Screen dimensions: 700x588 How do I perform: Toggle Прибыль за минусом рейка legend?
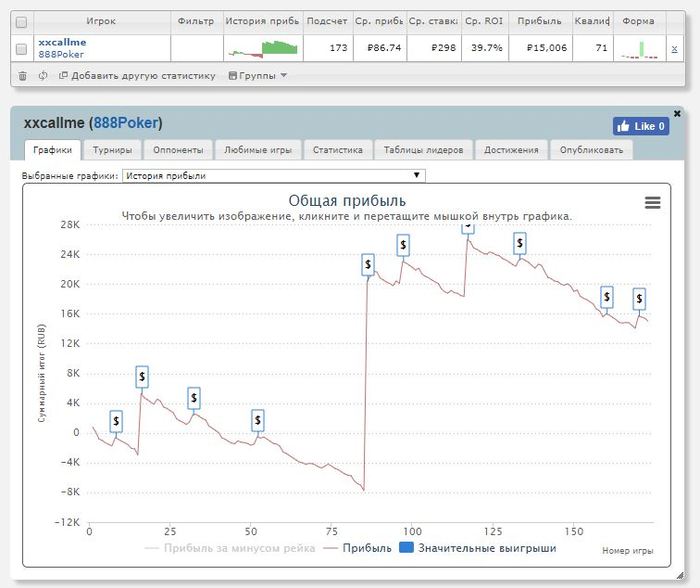coord(230,548)
